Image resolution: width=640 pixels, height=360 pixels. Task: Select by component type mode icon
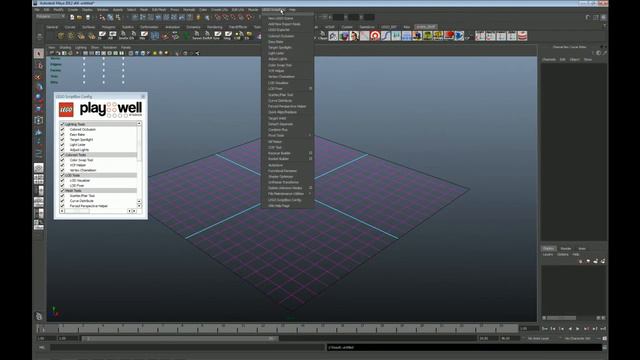pos(118,18)
